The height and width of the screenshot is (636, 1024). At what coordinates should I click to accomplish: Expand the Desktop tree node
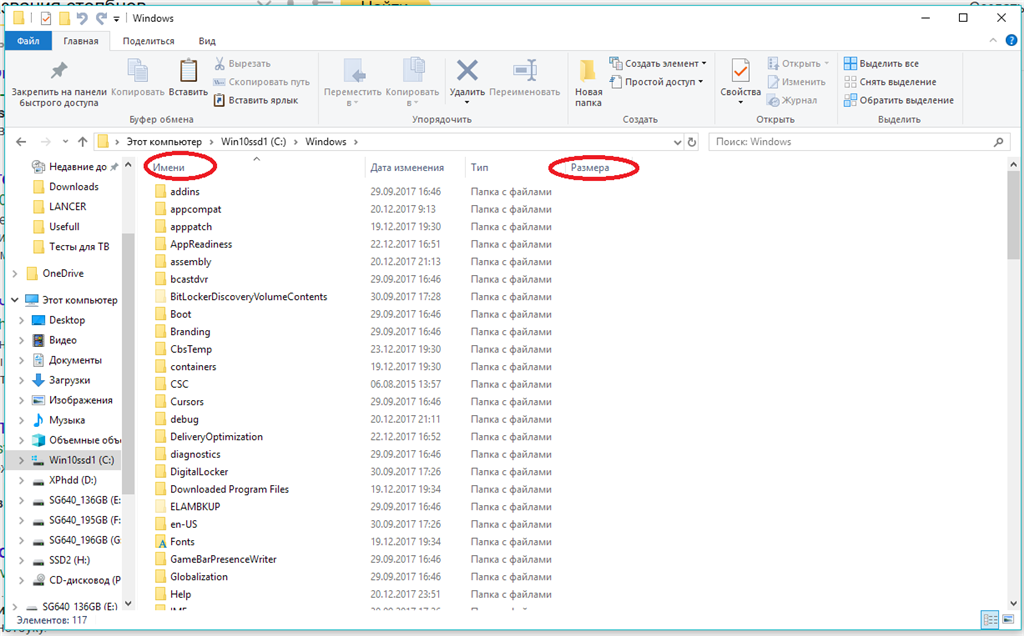click(22, 321)
